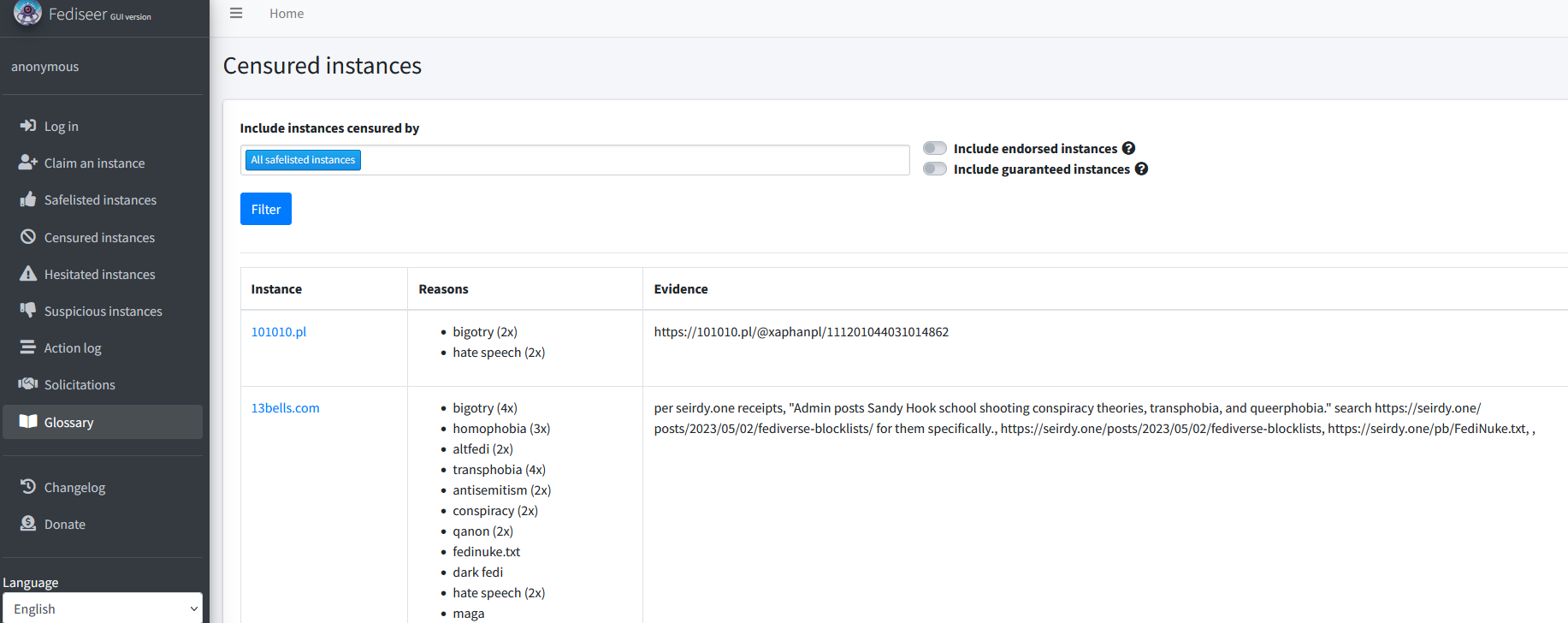Click the open book Glossary icon
The height and width of the screenshot is (623, 1568).
[x=28, y=421]
